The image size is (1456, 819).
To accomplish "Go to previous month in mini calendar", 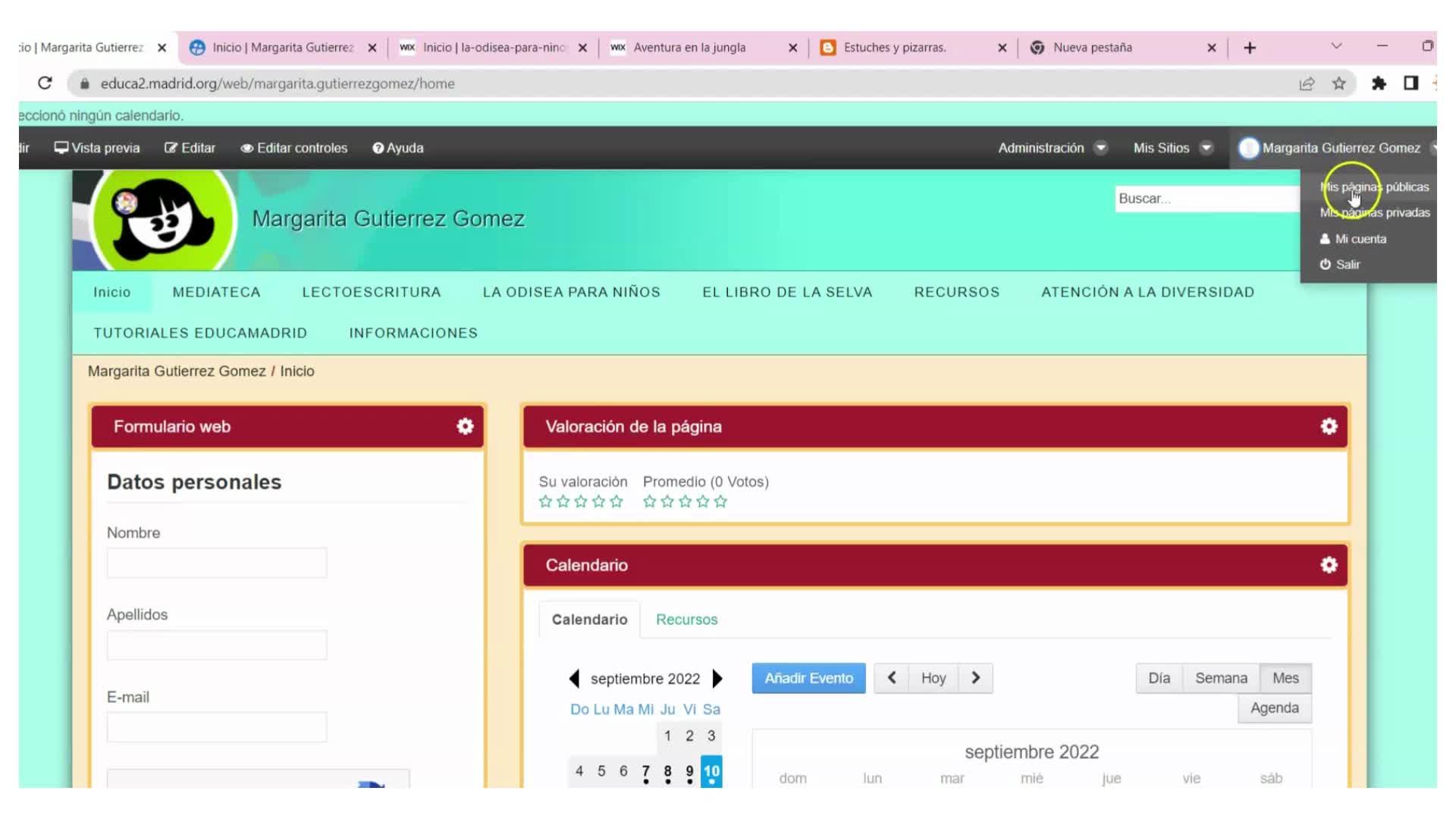I will pyautogui.click(x=574, y=679).
